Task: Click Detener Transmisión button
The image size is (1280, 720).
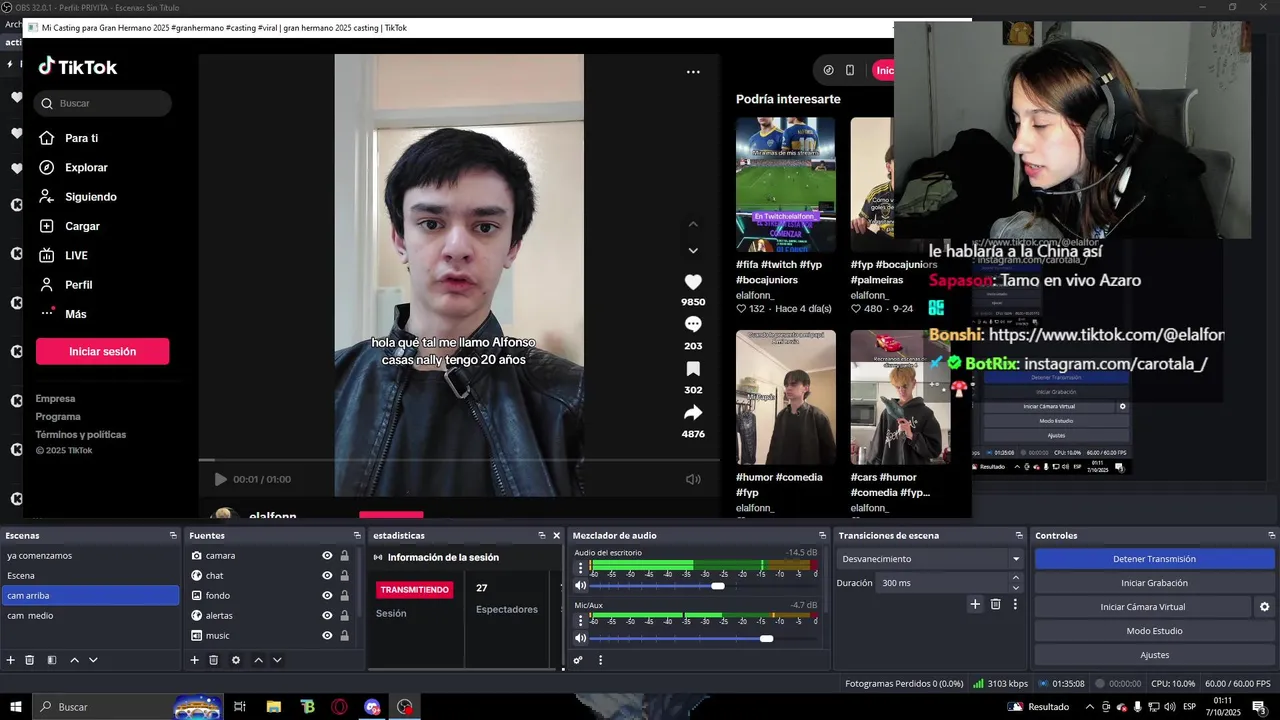Action: [x=1154, y=559]
